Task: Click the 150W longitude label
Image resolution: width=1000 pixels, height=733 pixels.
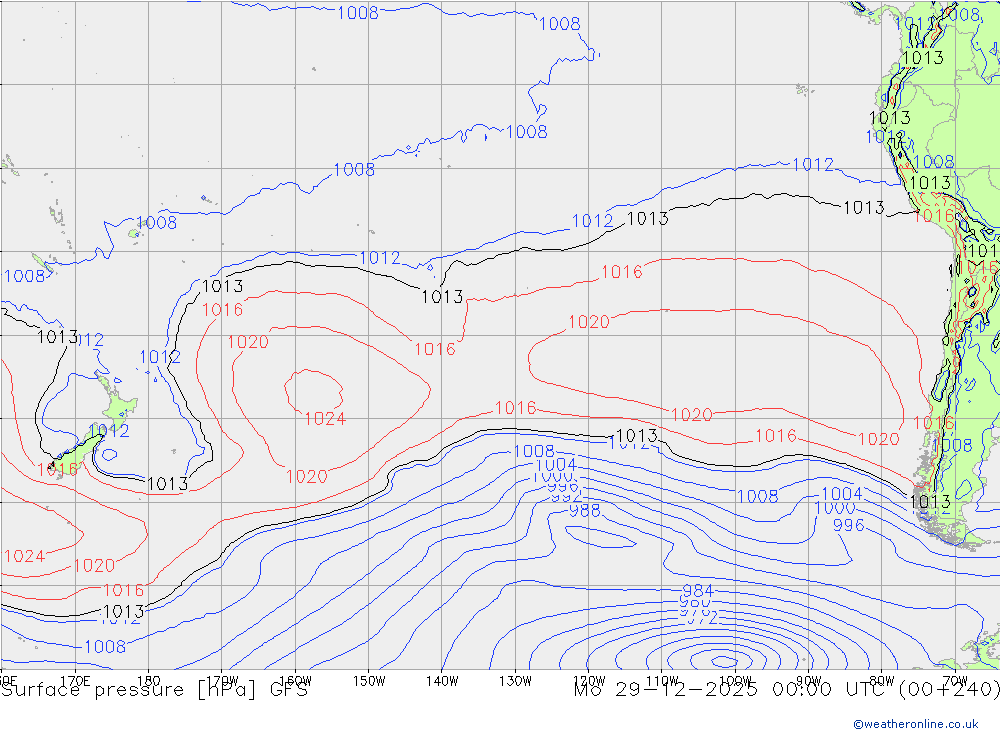Action: tap(369, 681)
